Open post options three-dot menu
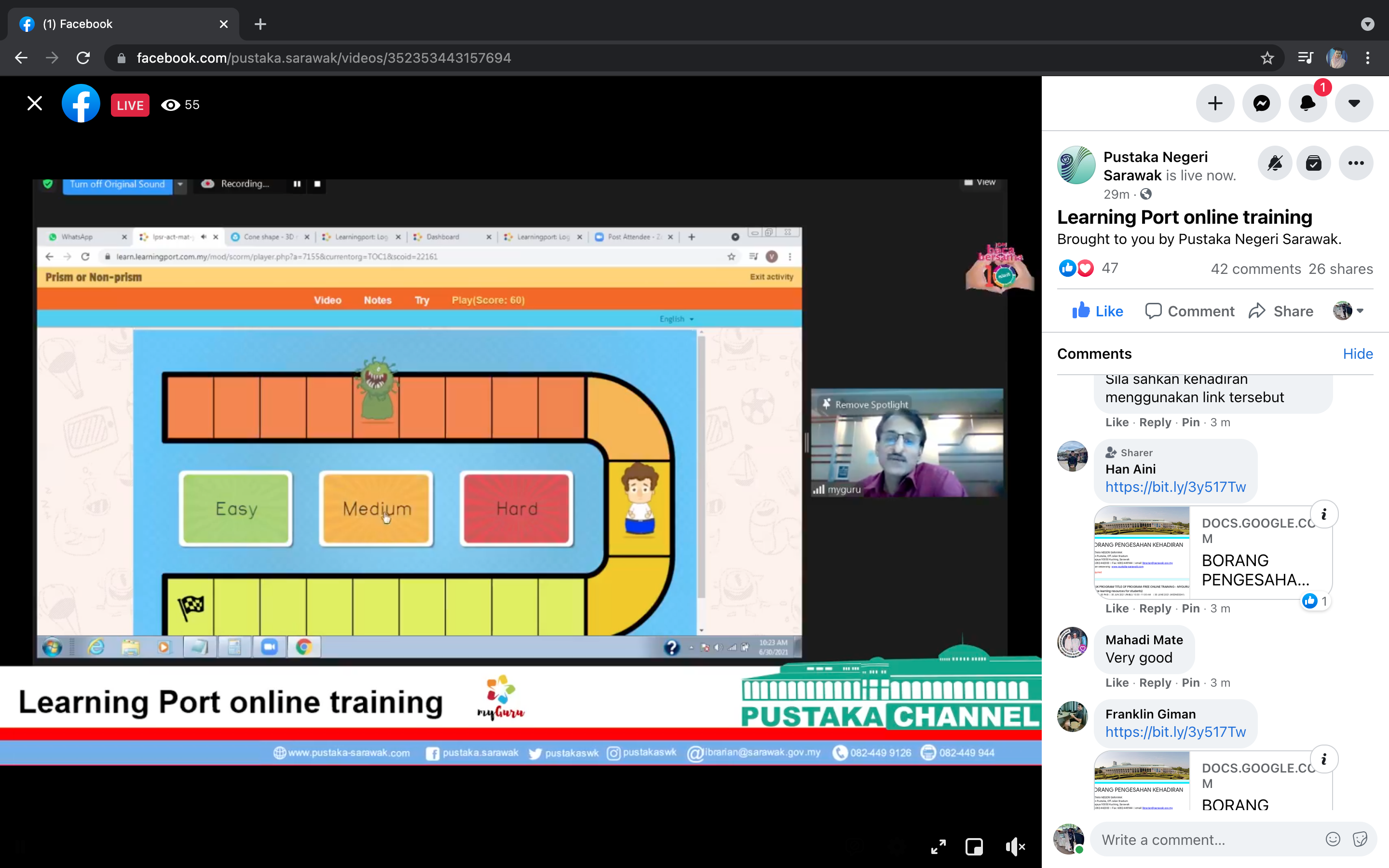 pyautogui.click(x=1356, y=163)
